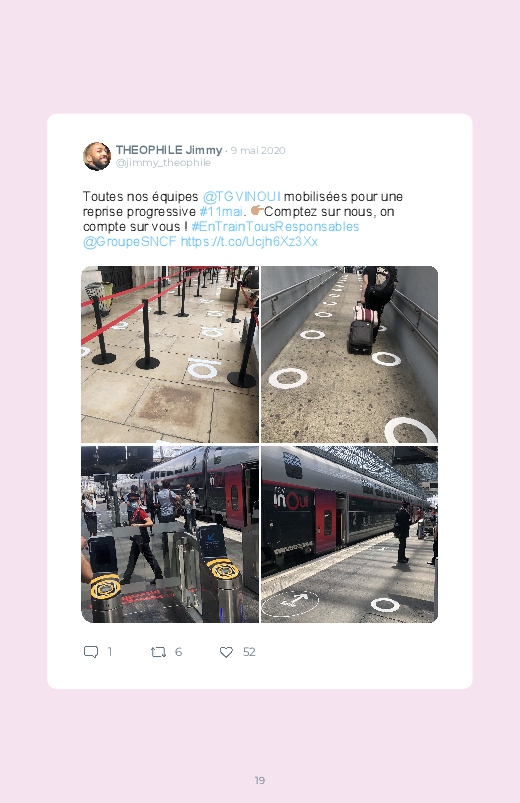Click the retweet count 6
Screen dimensions: 520x803
(x=178, y=652)
